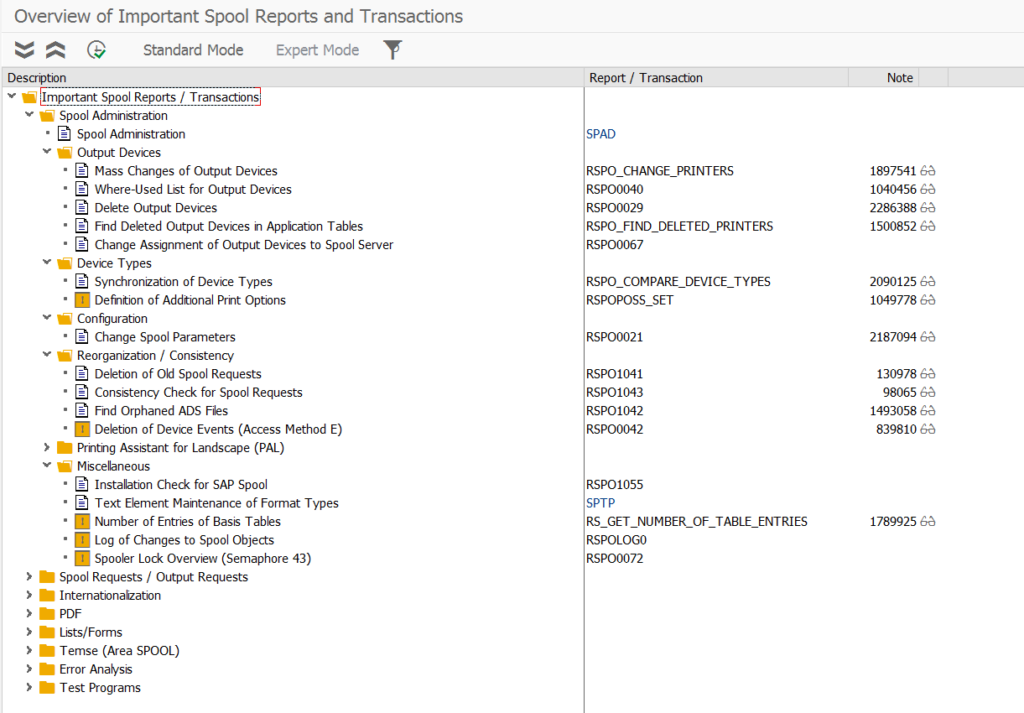Switch to Standard Mode
The height and width of the screenshot is (713, 1024).
click(193, 50)
